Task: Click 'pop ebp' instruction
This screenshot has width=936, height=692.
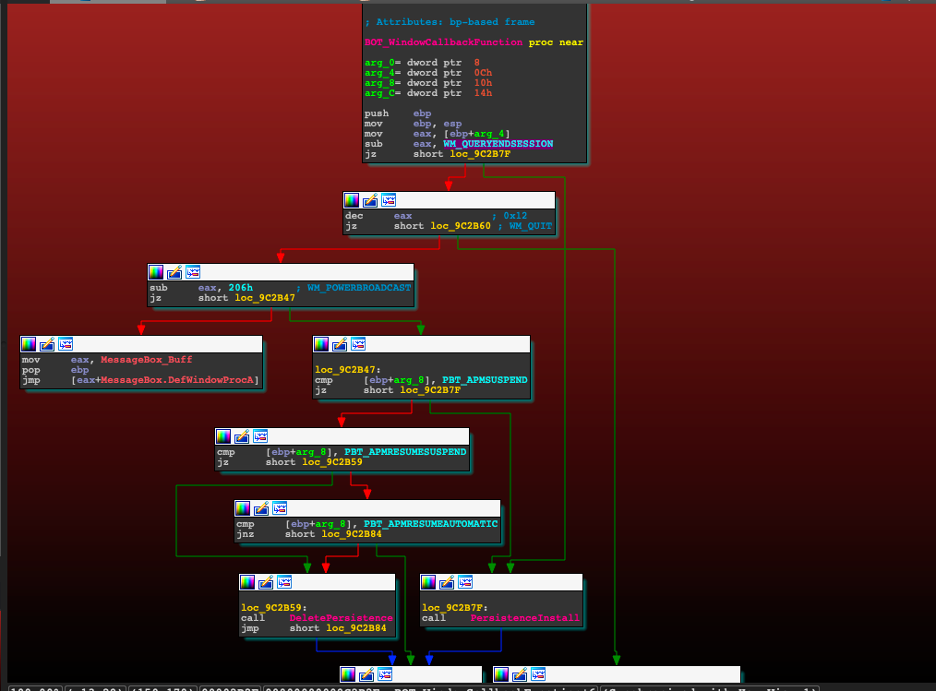Action: (x=56, y=370)
